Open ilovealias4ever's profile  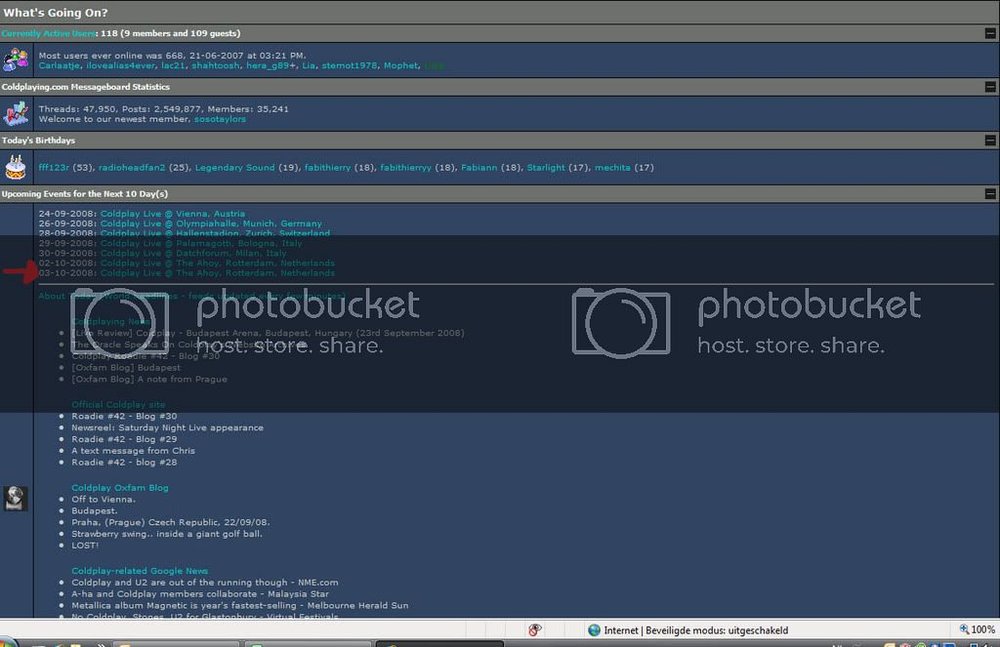[x=121, y=66]
